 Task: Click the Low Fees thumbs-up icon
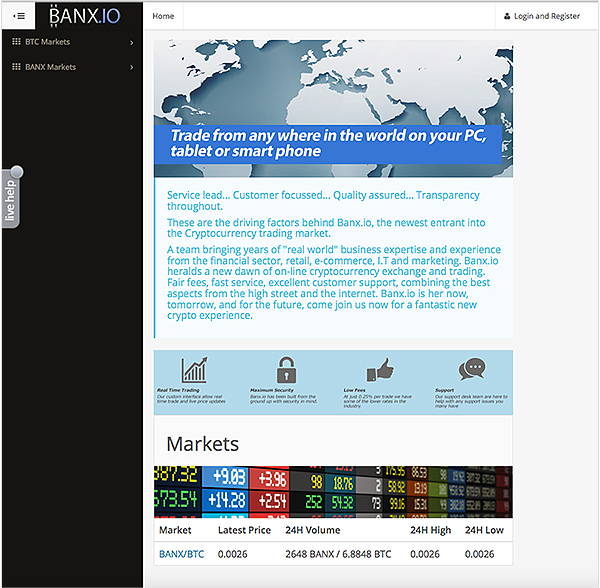click(379, 368)
